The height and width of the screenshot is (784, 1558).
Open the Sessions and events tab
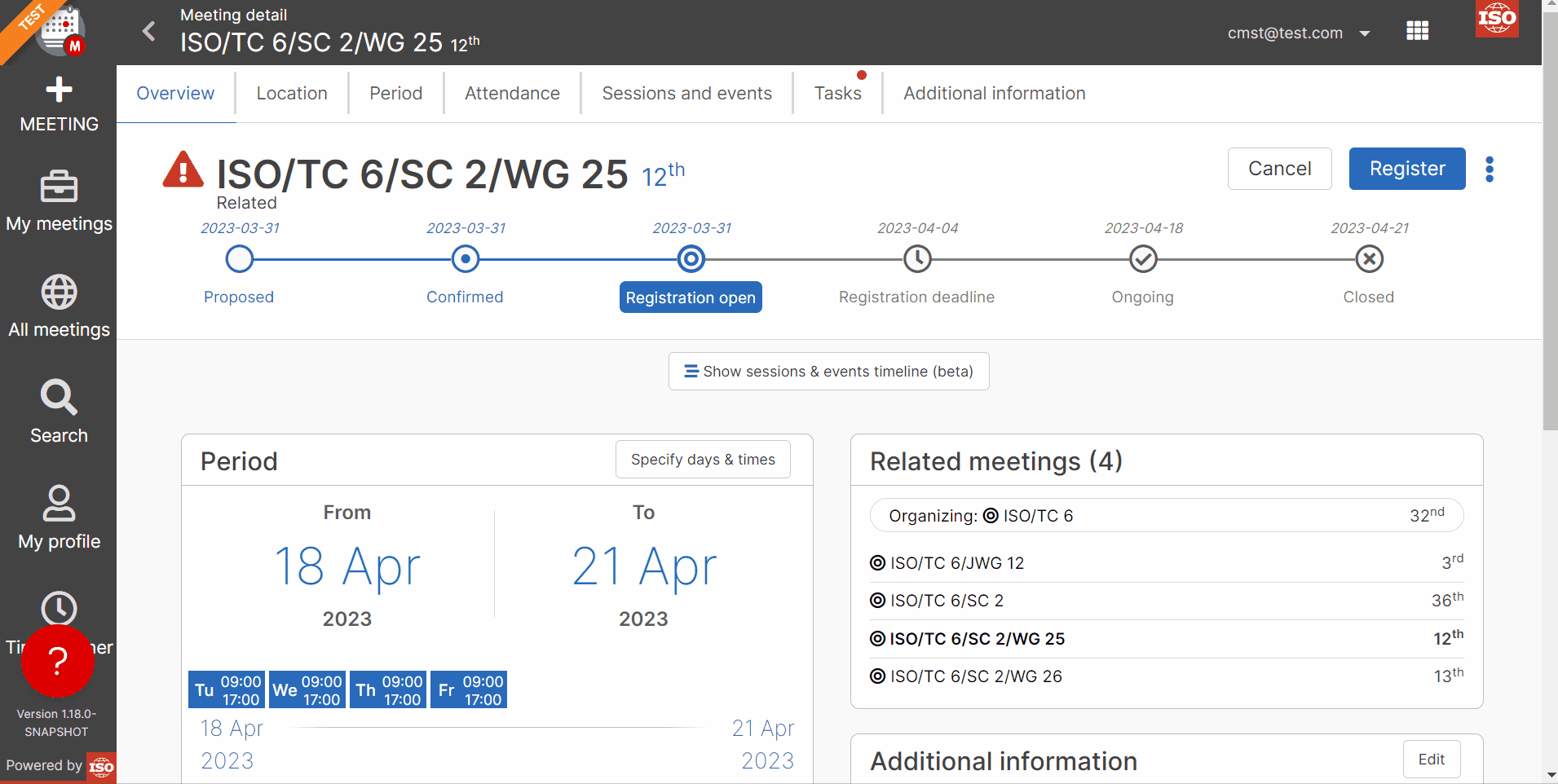click(x=686, y=94)
